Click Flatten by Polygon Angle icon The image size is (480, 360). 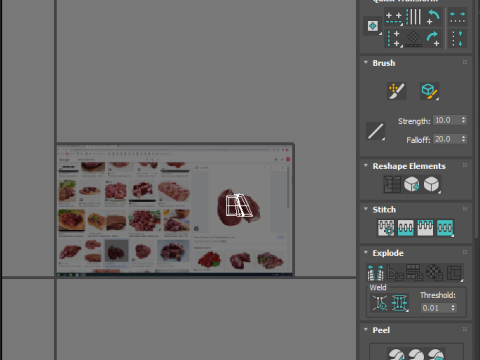pyautogui.click(x=395, y=272)
